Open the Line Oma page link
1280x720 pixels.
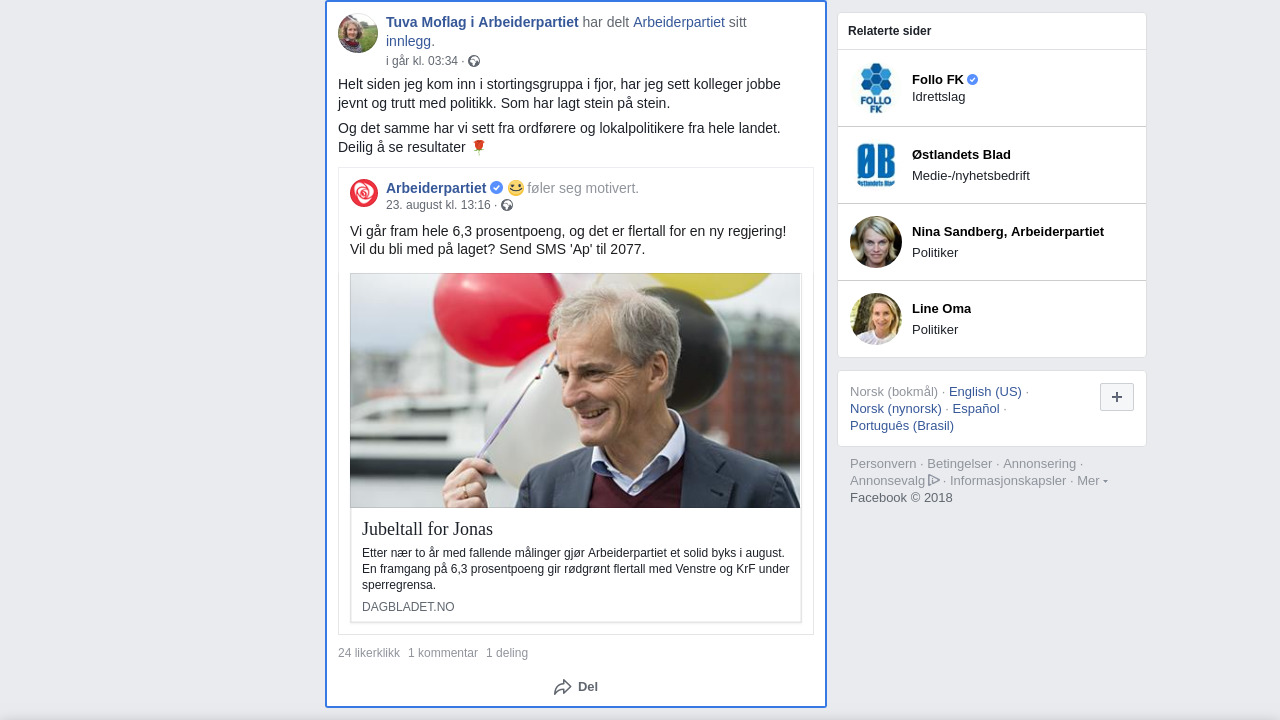(x=941, y=309)
